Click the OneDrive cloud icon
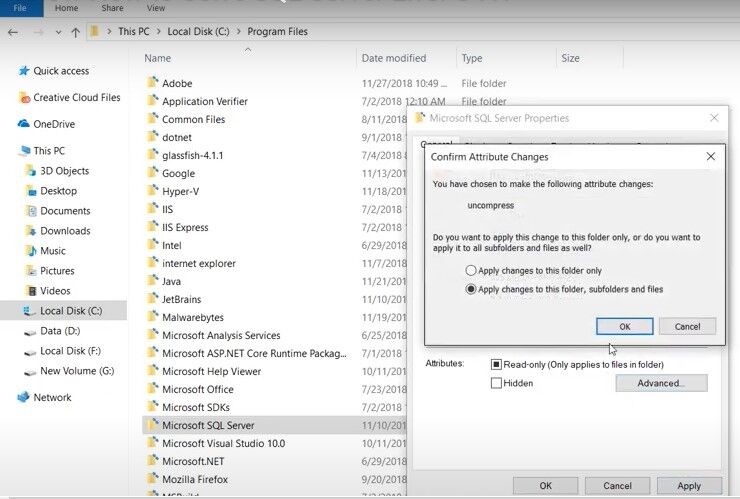The height and width of the screenshot is (499, 740). click(24, 124)
